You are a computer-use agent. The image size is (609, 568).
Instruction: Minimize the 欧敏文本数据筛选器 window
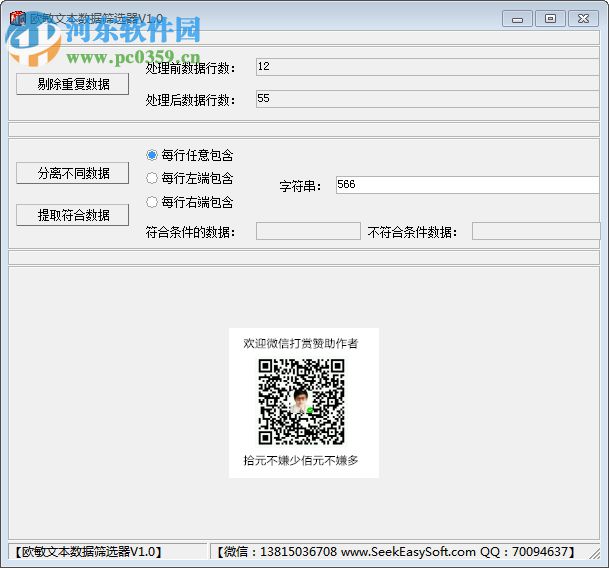click(x=517, y=19)
